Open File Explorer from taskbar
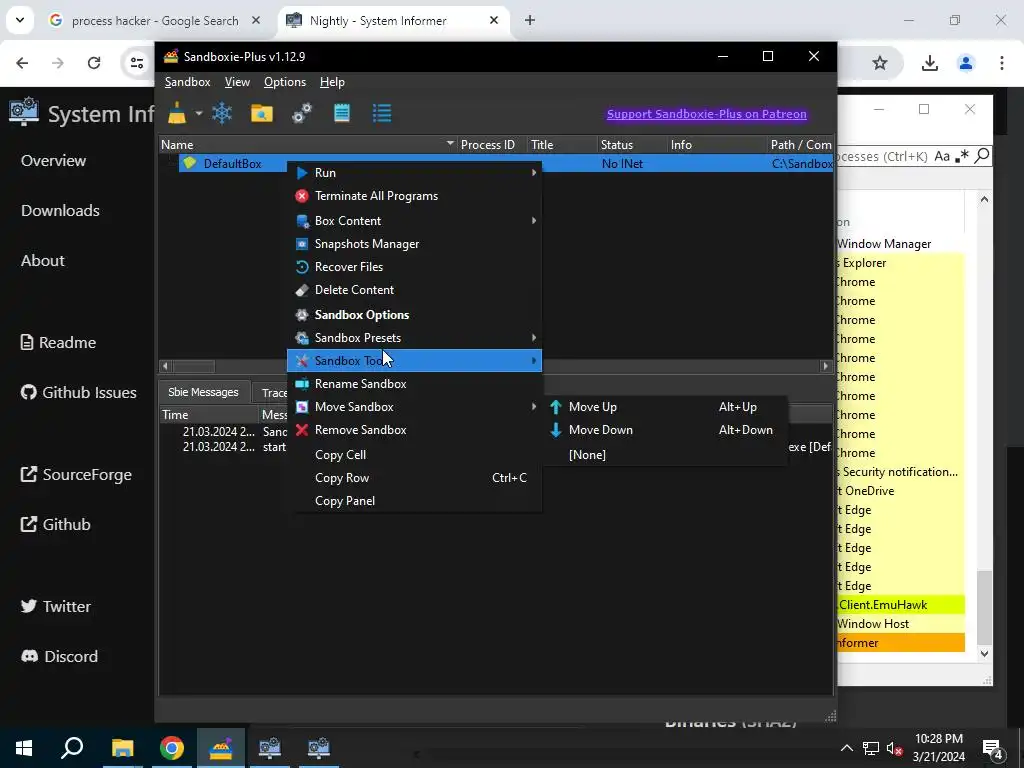 122,748
